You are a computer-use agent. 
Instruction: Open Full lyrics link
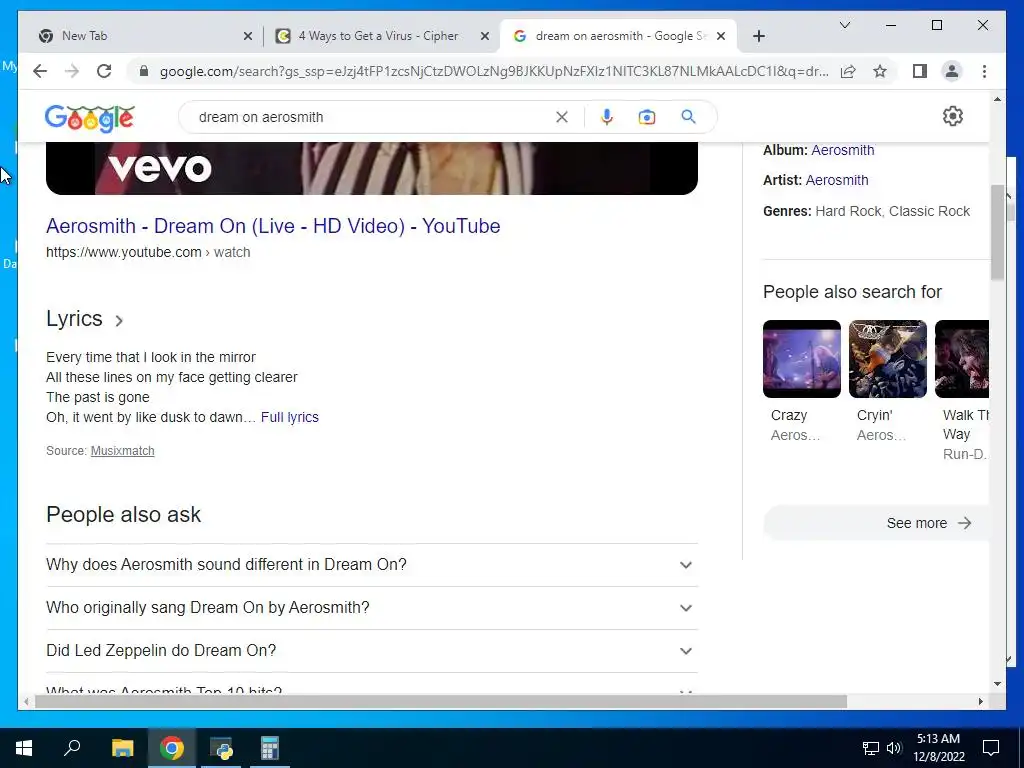point(289,417)
